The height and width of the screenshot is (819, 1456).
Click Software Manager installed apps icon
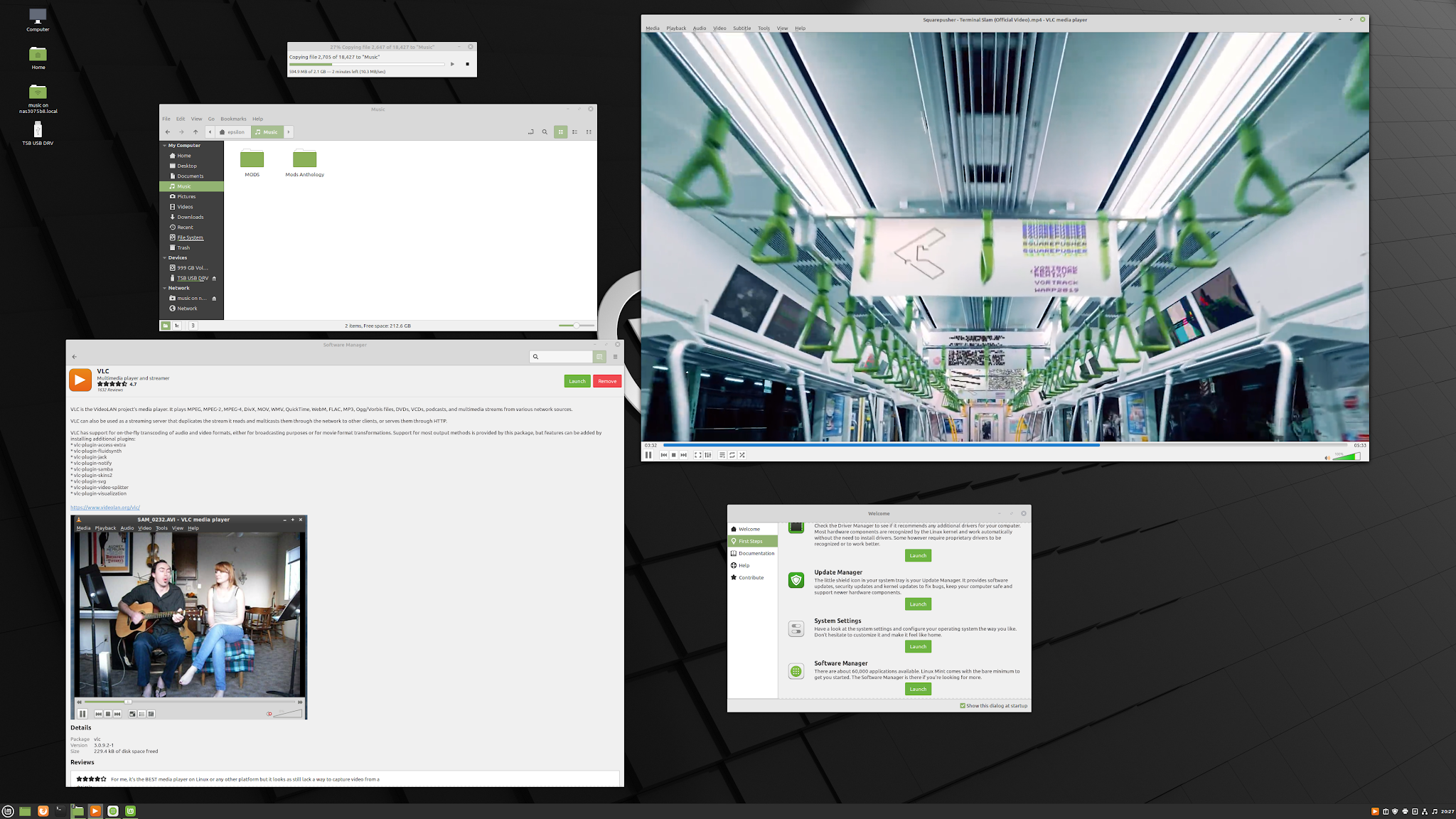point(599,357)
